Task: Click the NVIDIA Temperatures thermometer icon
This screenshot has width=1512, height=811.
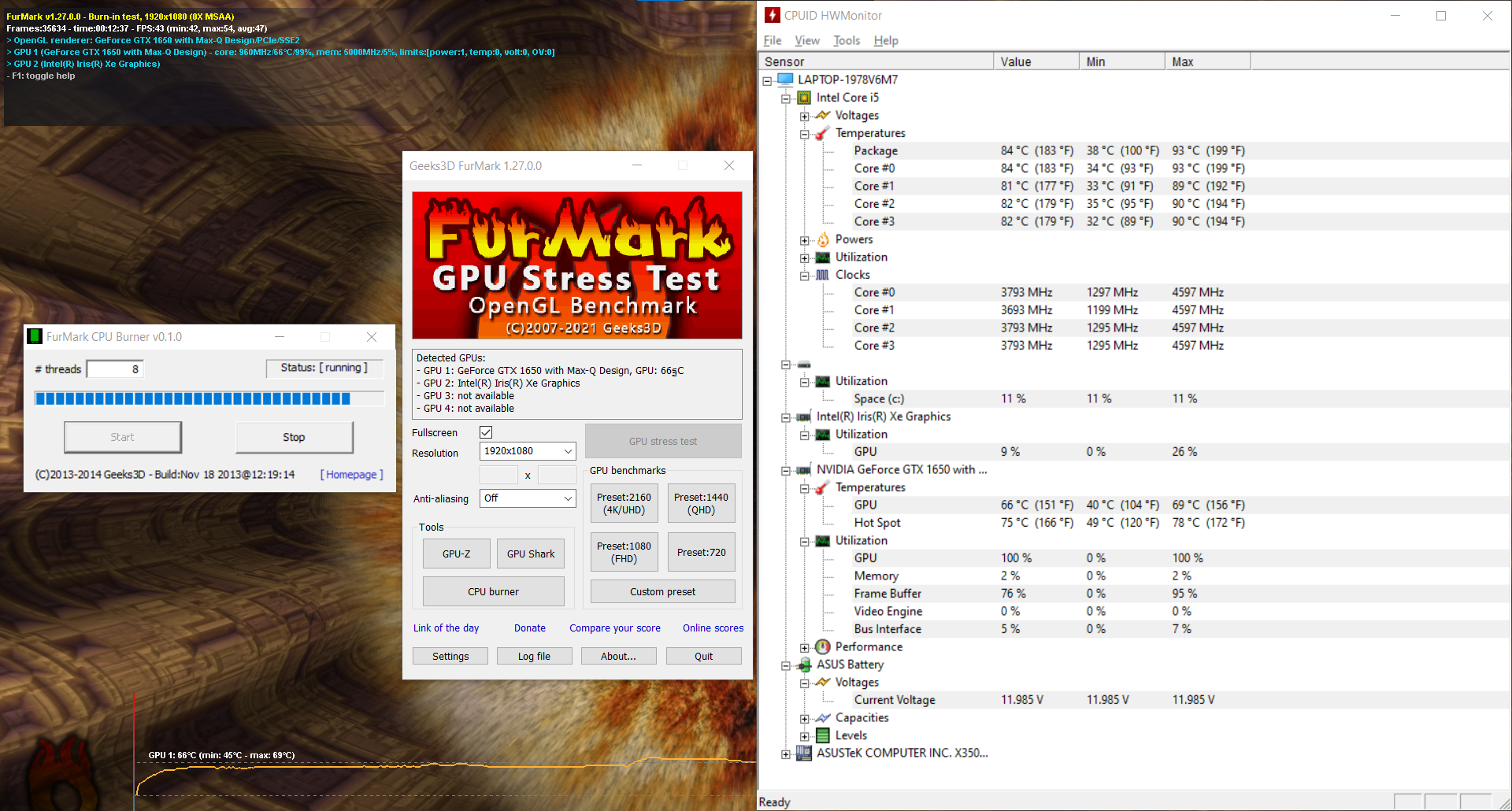Action: (x=823, y=487)
